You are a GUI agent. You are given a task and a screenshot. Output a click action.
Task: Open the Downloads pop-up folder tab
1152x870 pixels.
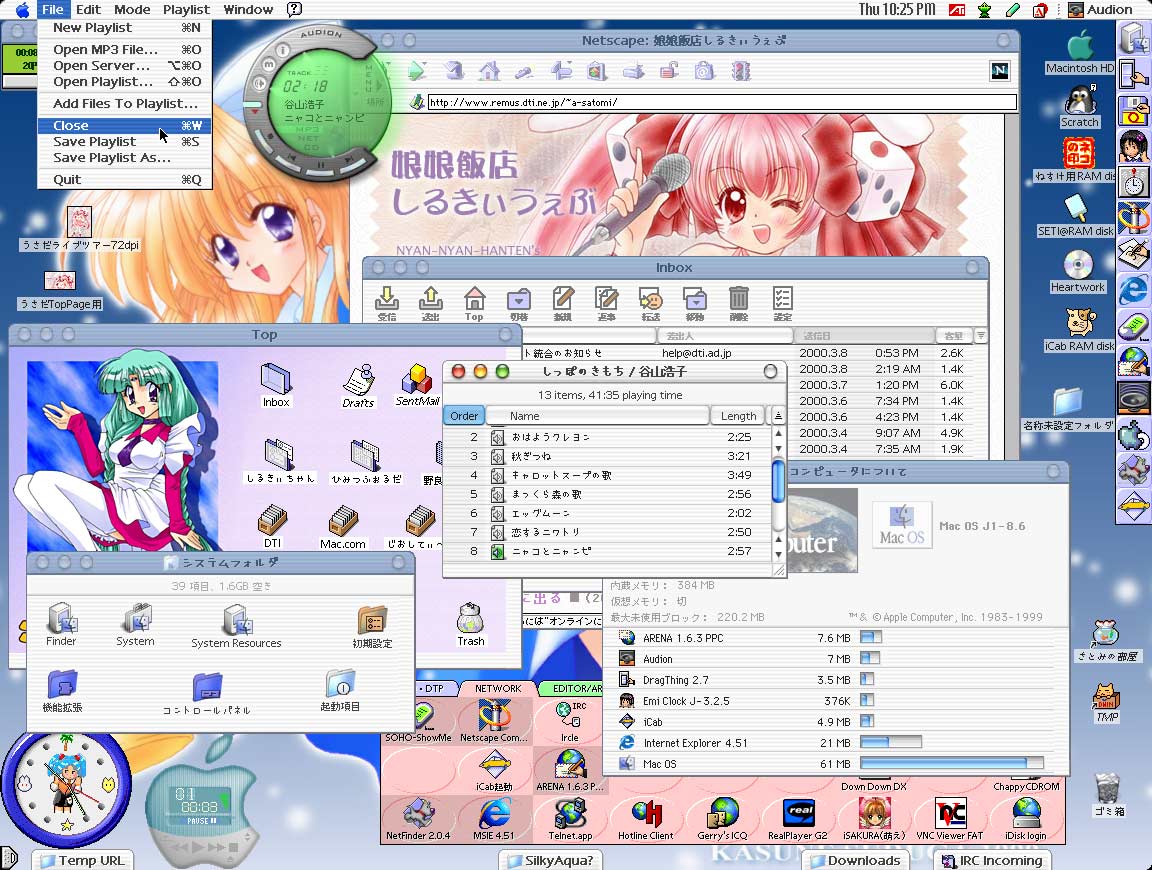(x=854, y=860)
